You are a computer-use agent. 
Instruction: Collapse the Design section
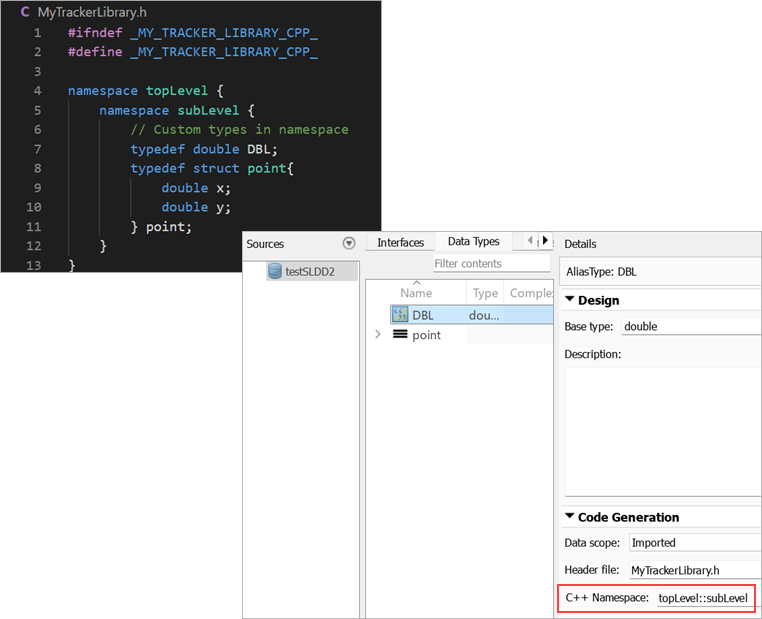click(x=570, y=299)
